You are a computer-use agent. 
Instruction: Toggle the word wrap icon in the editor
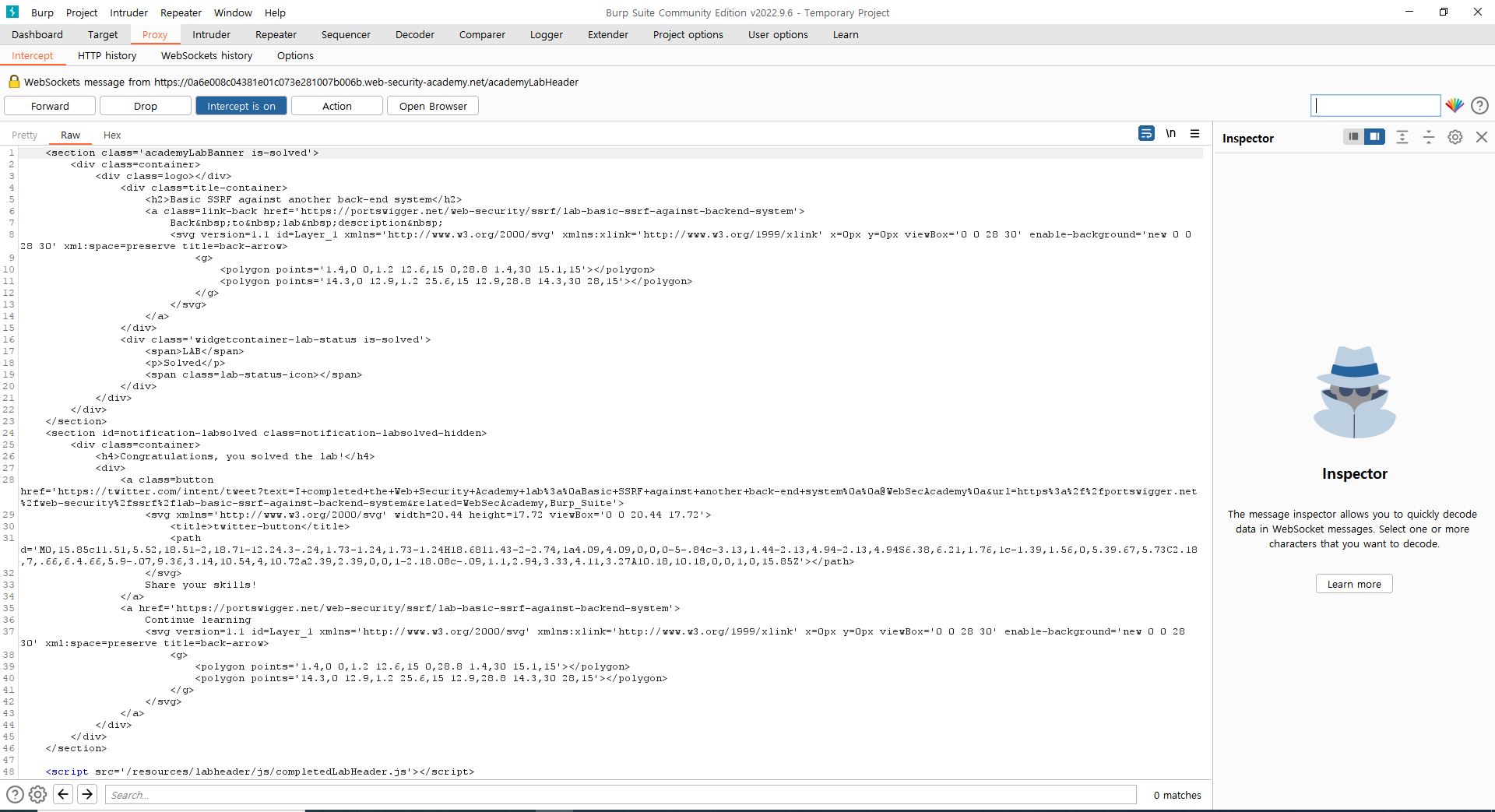(1146, 134)
